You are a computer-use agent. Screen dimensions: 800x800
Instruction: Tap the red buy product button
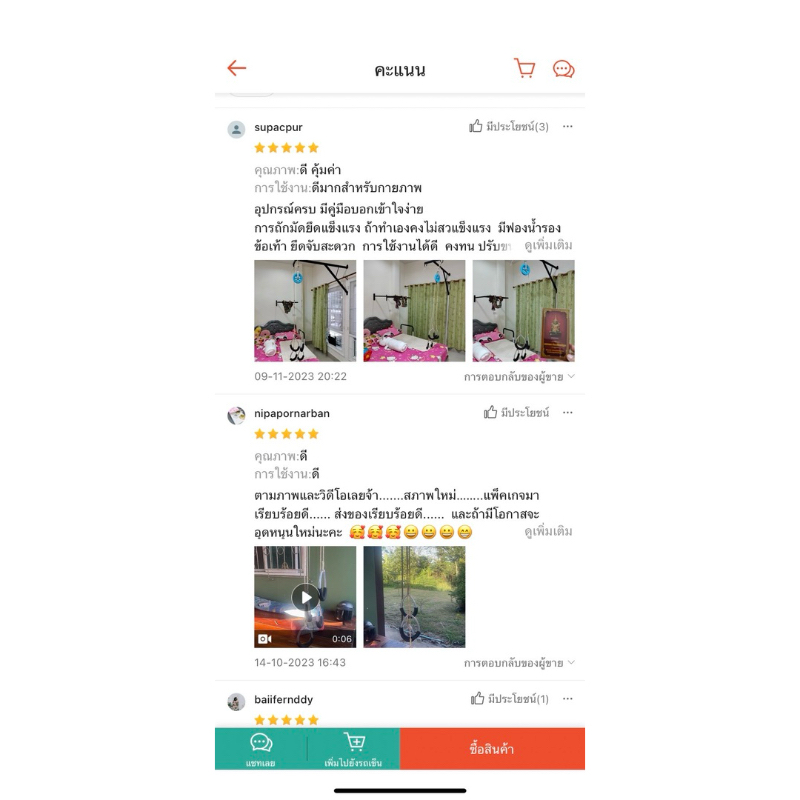point(492,749)
